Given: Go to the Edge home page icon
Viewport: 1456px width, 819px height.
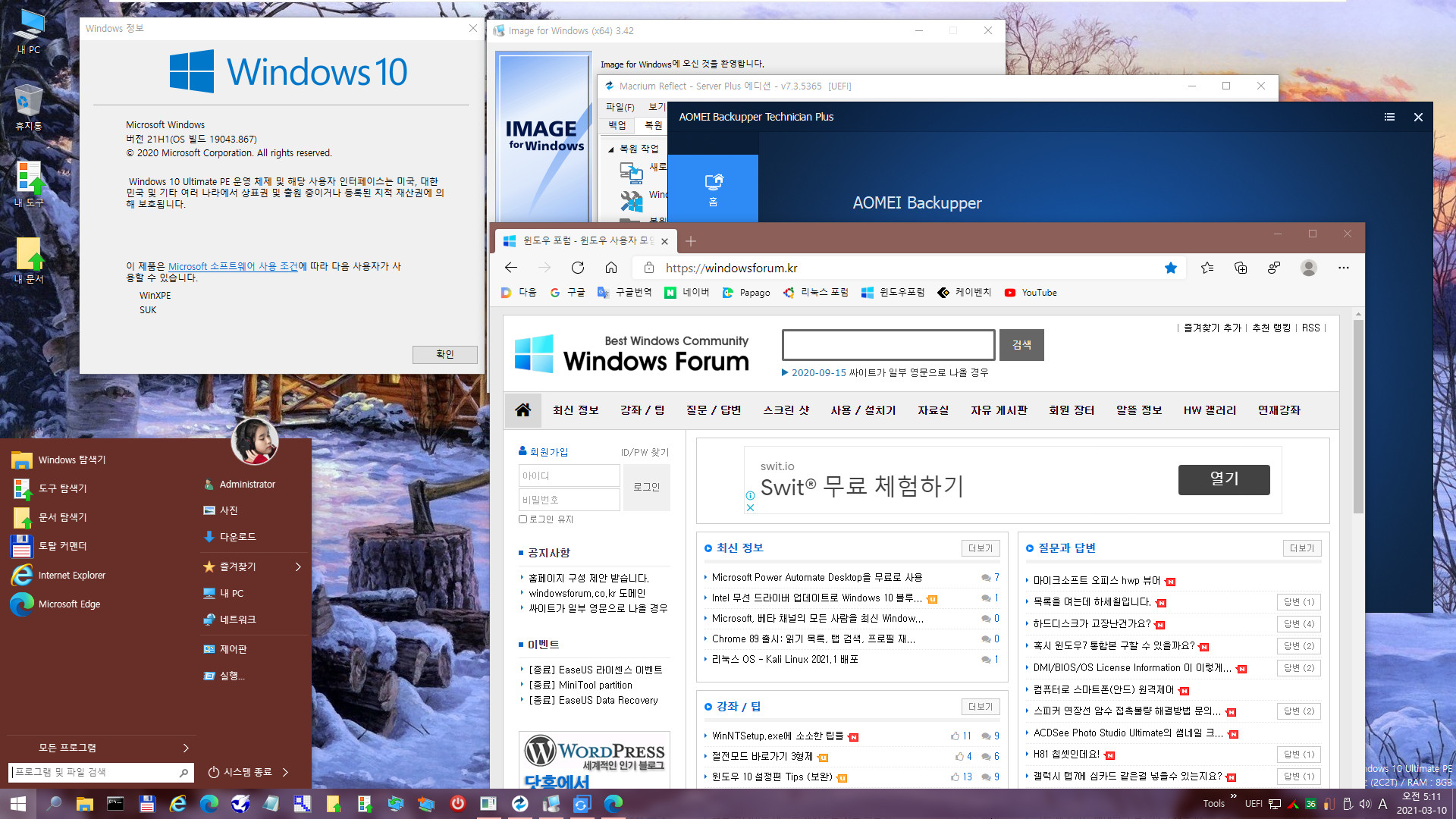Looking at the screenshot, I should 611,268.
